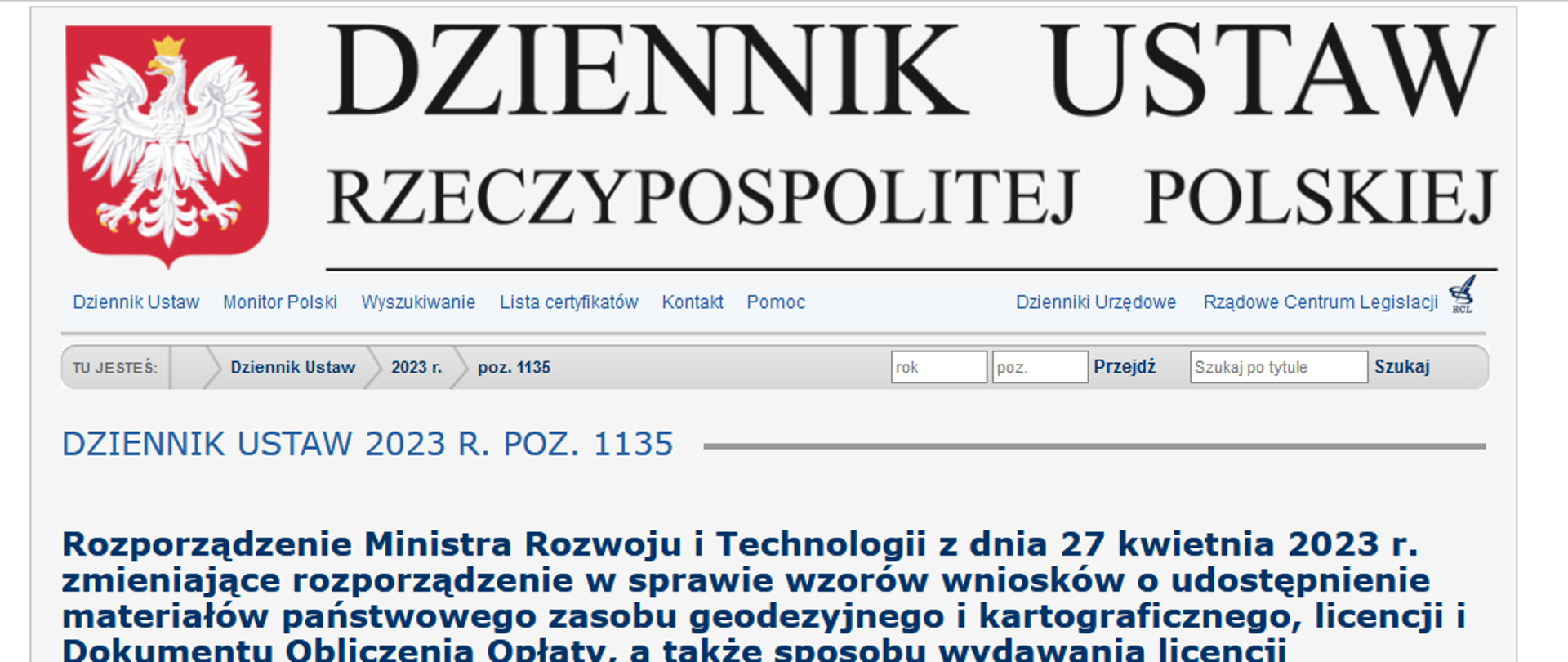Open the Dziennik Ustaw menu item
The width and height of the screenshot is (1568, 662).
[136, 302]
